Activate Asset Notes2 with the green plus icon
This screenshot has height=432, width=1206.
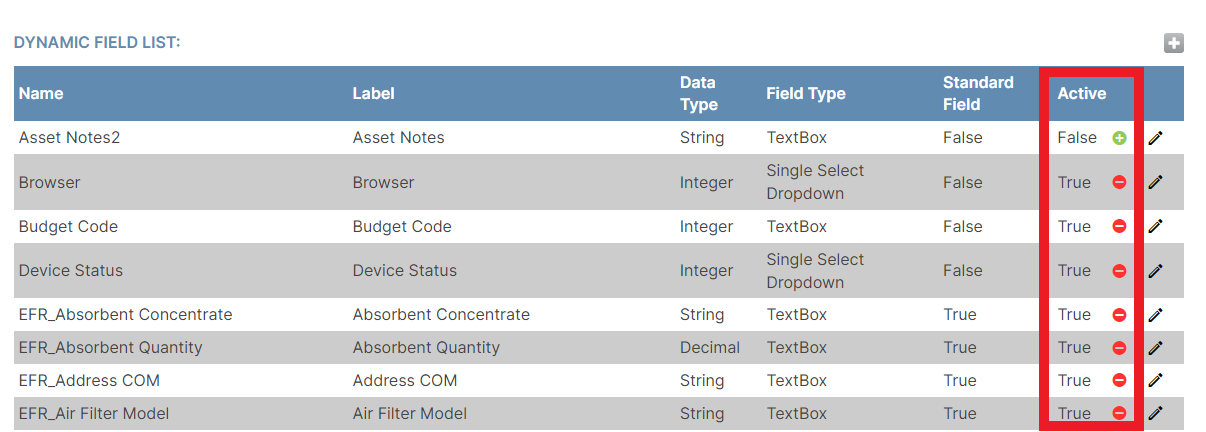point(1119,138)
